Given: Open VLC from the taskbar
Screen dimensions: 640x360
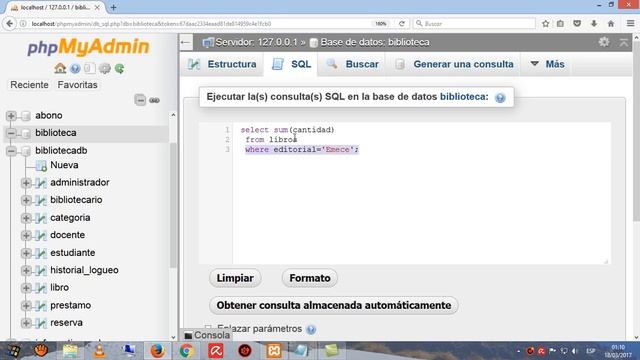Looking at the screenshot, I should 99,351.
